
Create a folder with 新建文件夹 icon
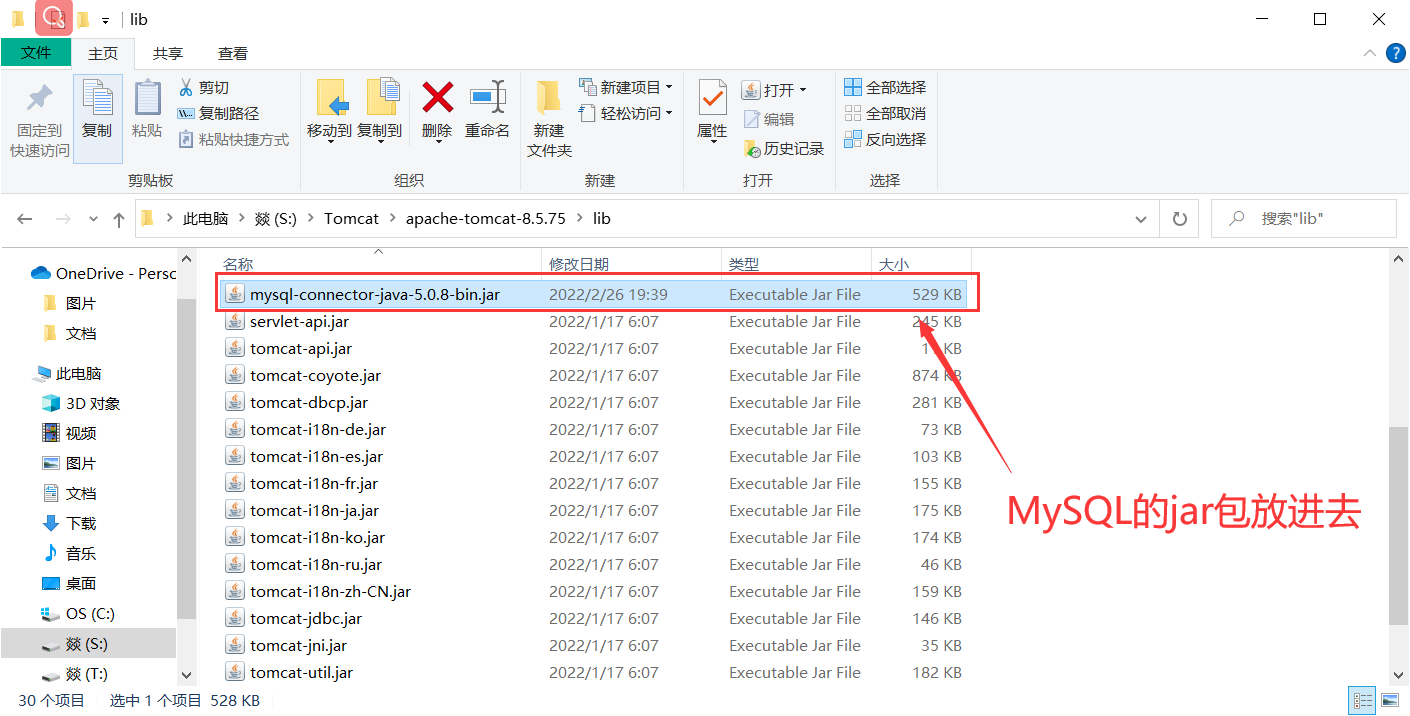tap(545, 118)
